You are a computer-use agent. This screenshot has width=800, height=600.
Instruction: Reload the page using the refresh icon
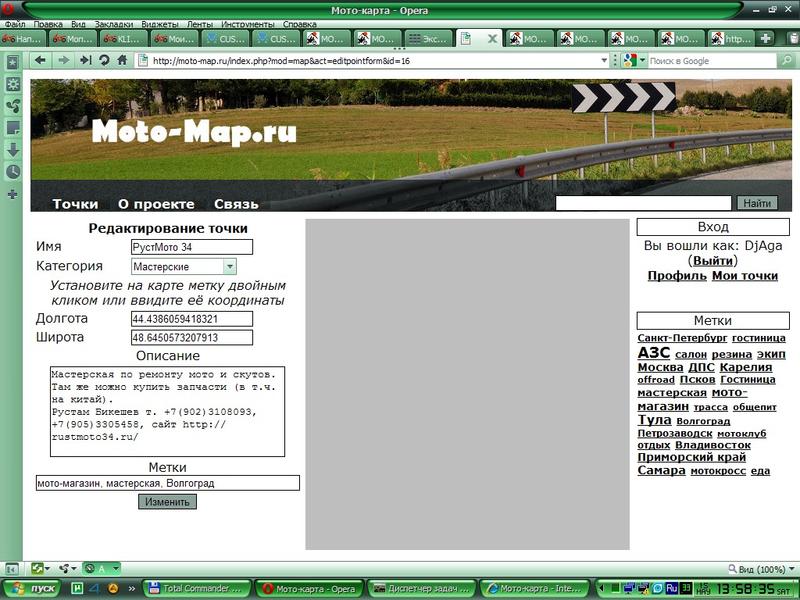pyautogui.click(x=104, y=61)
